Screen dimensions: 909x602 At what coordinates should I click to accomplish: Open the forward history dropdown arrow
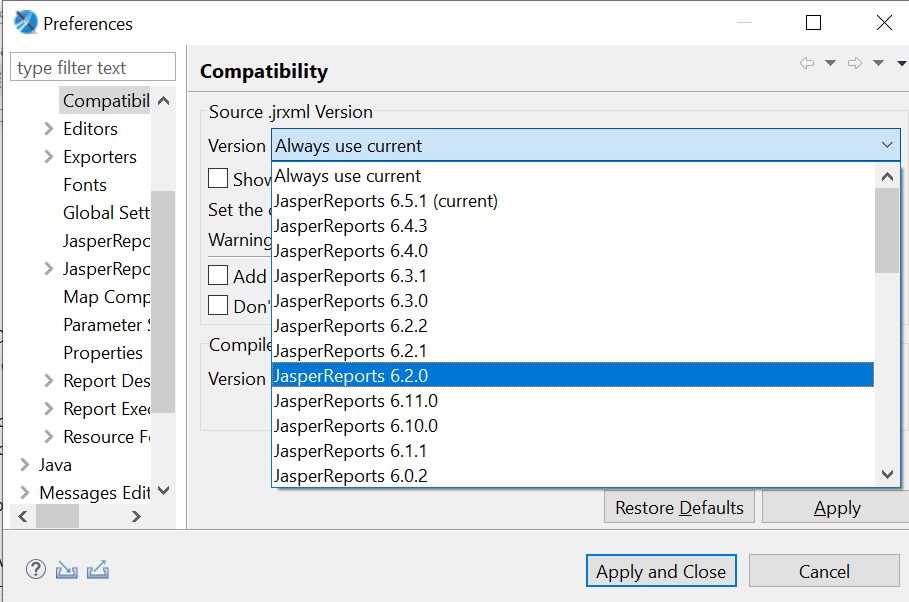point(878,63)
